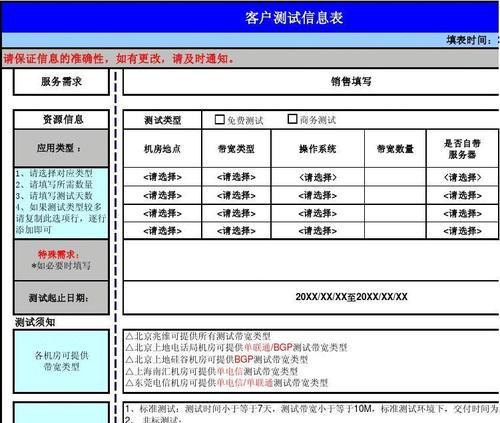Click the 机房地点 column header

point(163,149)
